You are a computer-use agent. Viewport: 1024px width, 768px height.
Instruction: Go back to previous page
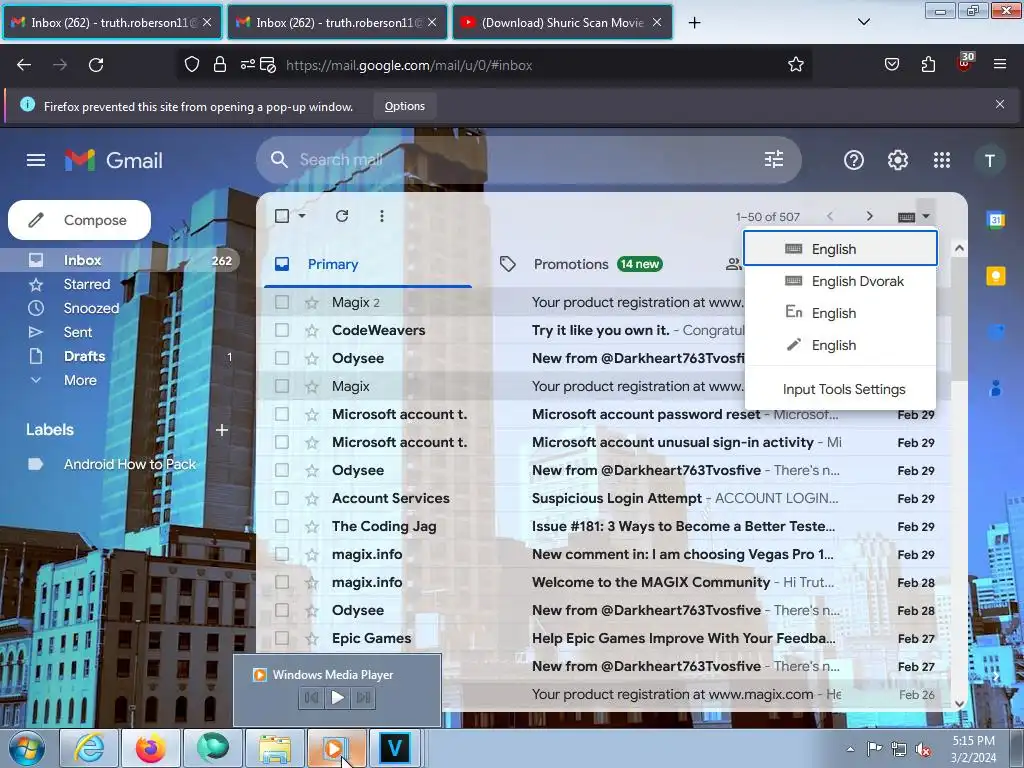[24, 65]
